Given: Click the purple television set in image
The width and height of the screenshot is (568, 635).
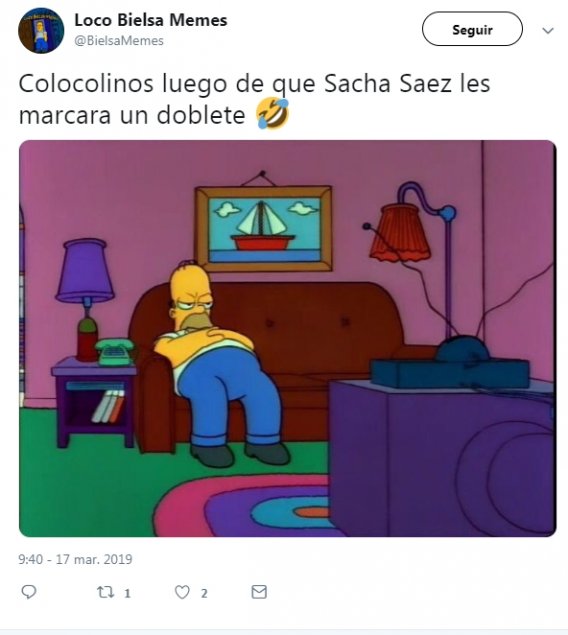Looking at the screenshot, I should coord(441,445).
